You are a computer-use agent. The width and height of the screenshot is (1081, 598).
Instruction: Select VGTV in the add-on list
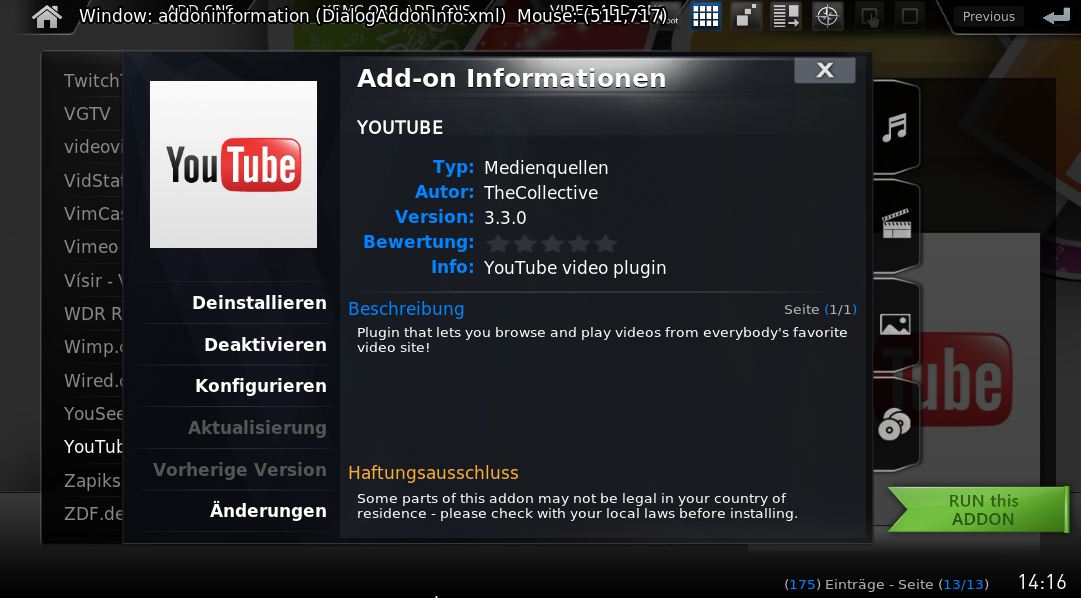(x=88, y=113)
